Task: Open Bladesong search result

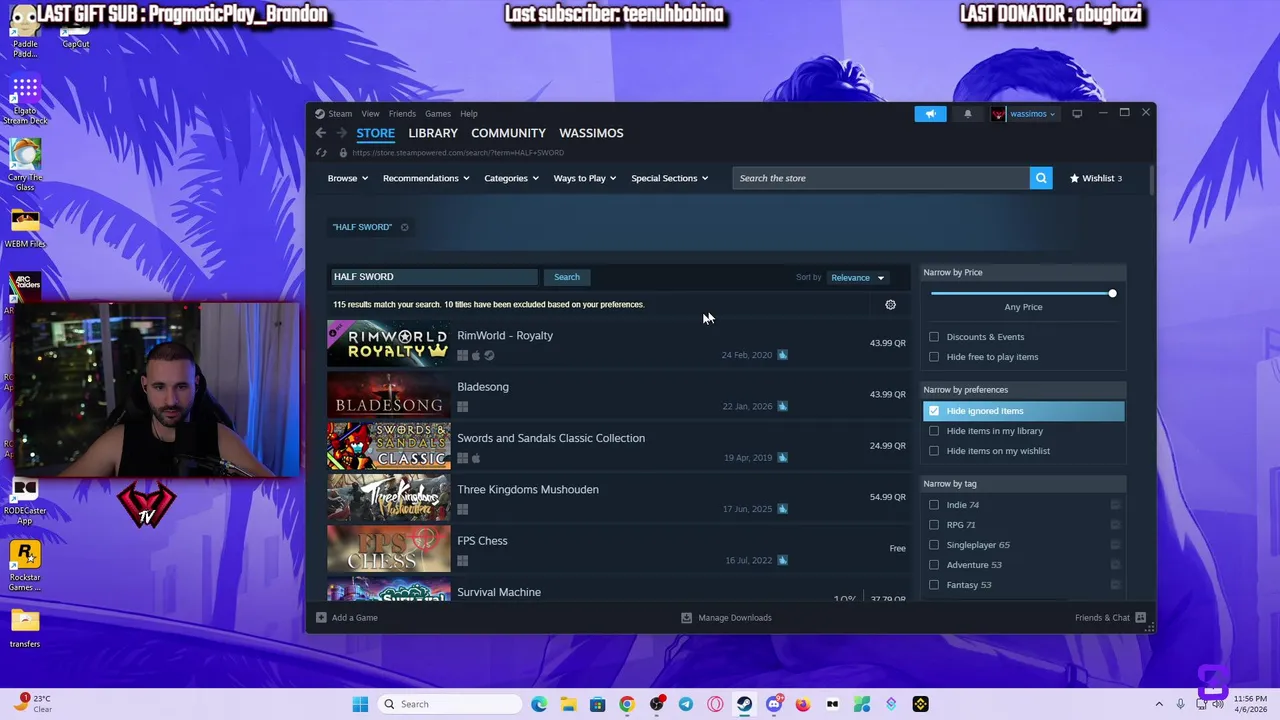Action: (x=617, y=395)
